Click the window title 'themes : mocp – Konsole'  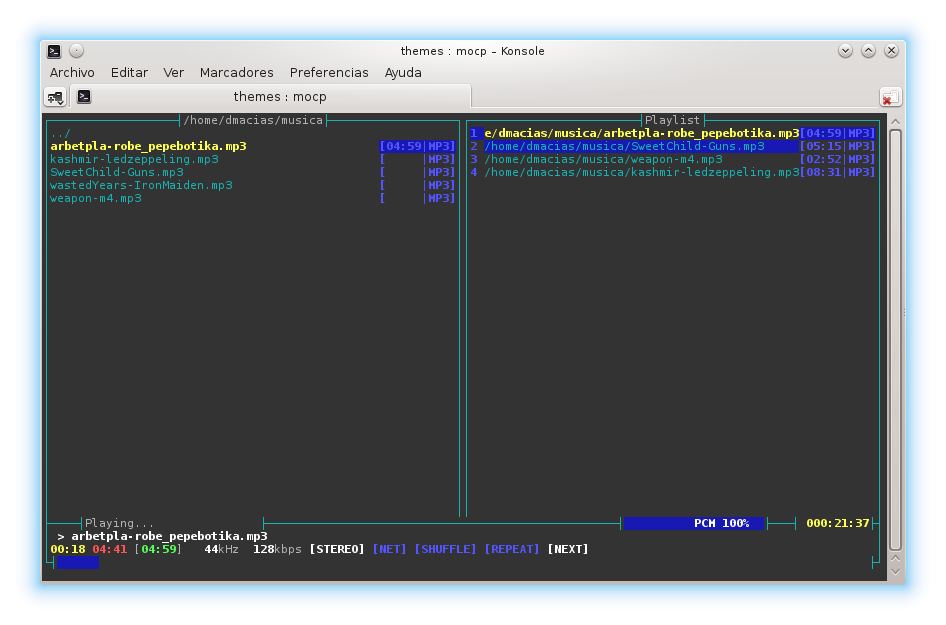coord(472,51)
